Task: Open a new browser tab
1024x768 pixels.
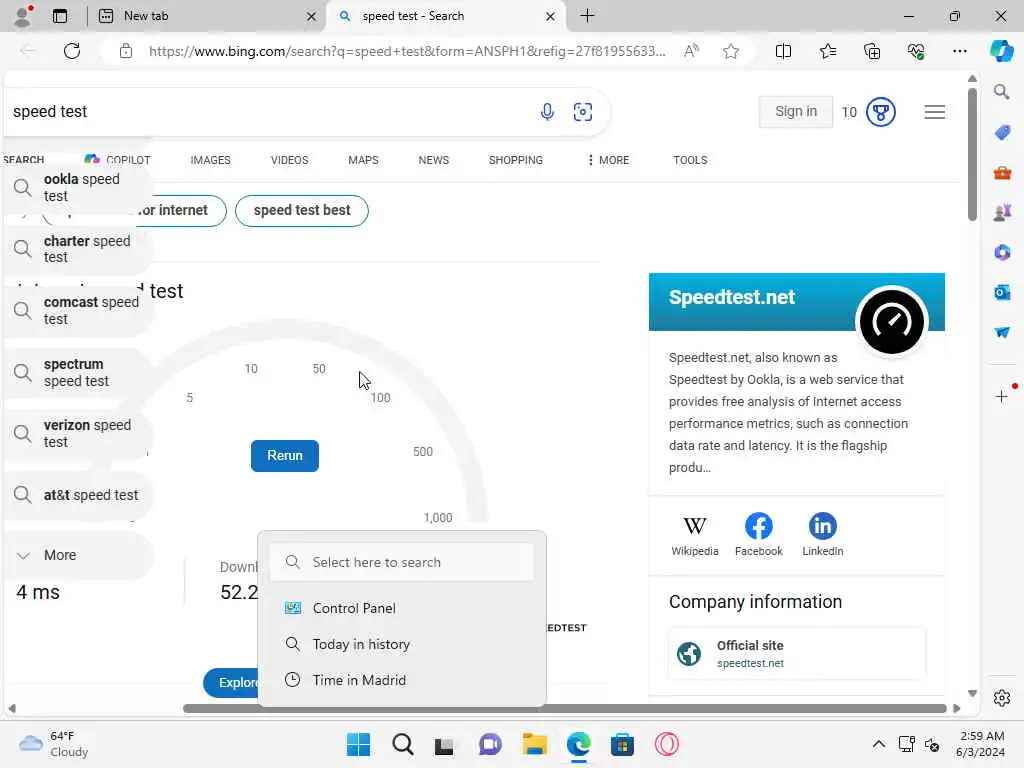Action: [x=587, y=16]
